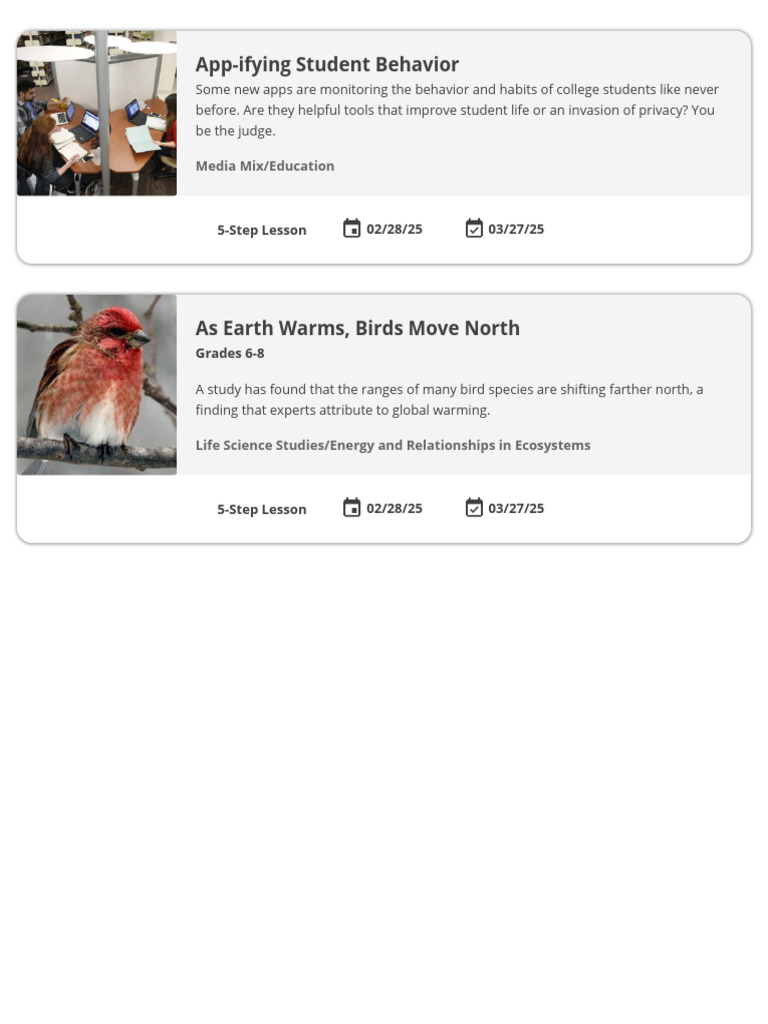Click the 02/28/25 start date on the birds card

394,508
